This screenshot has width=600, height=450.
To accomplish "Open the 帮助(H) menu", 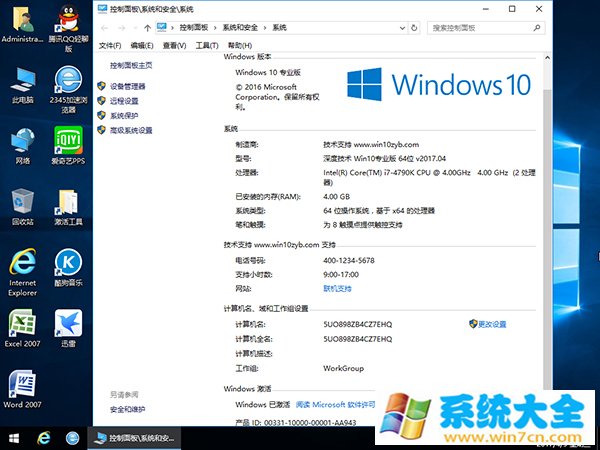I will (x=240, y=46).
